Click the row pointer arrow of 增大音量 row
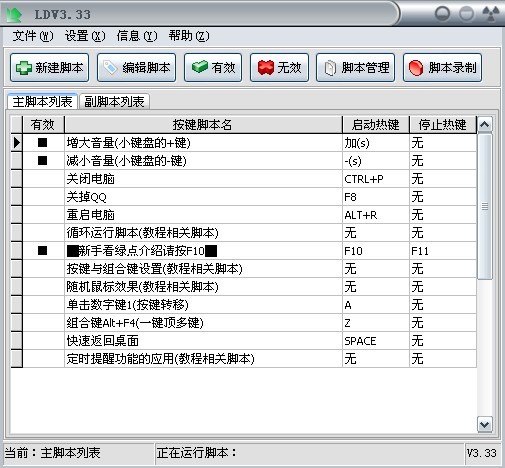The image size is (505, 468). pyautogui.click(x=16, y=143)
